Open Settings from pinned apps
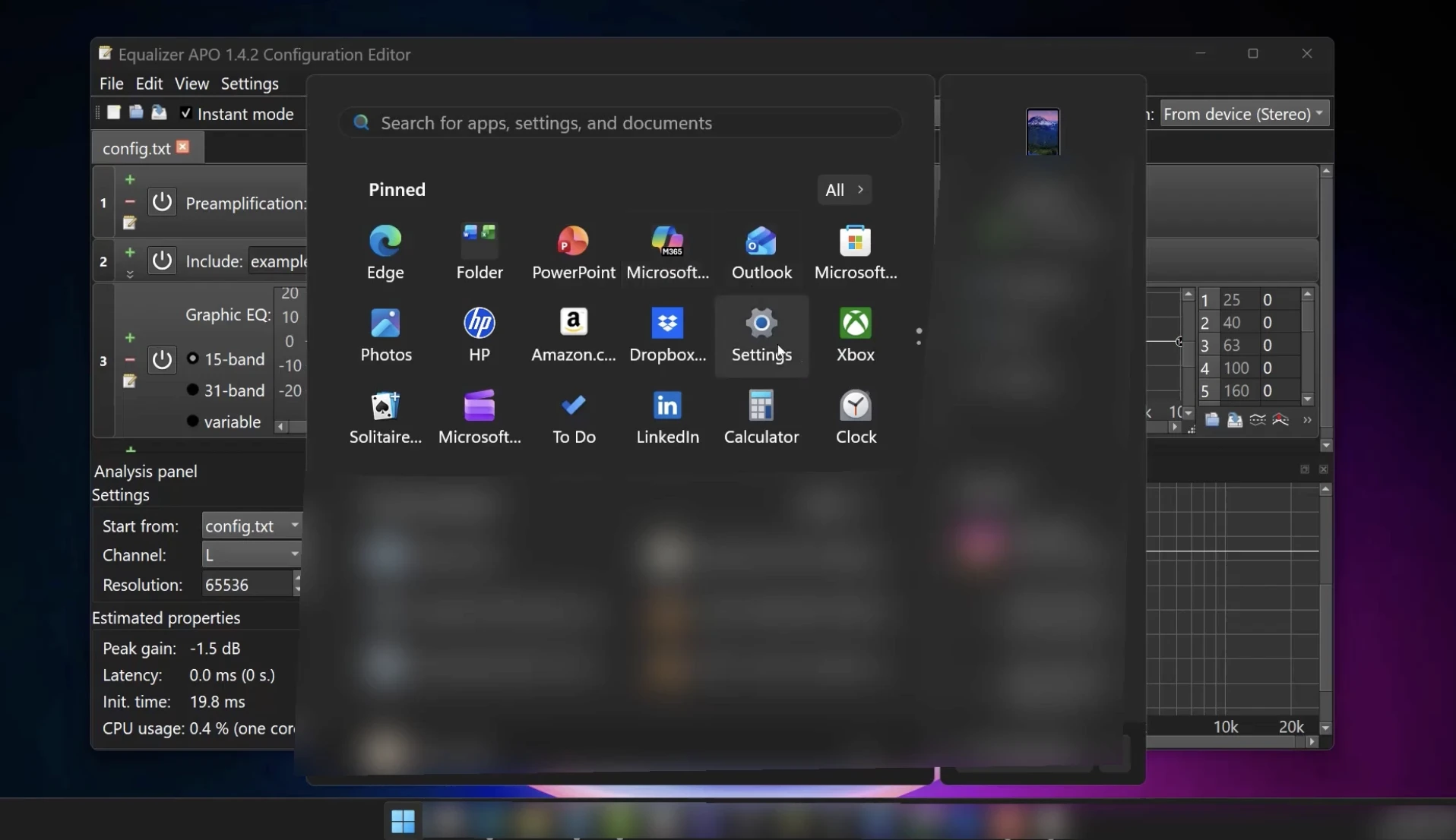The height and width of the screenshot is (840, 1456). [x=762, y=336]
